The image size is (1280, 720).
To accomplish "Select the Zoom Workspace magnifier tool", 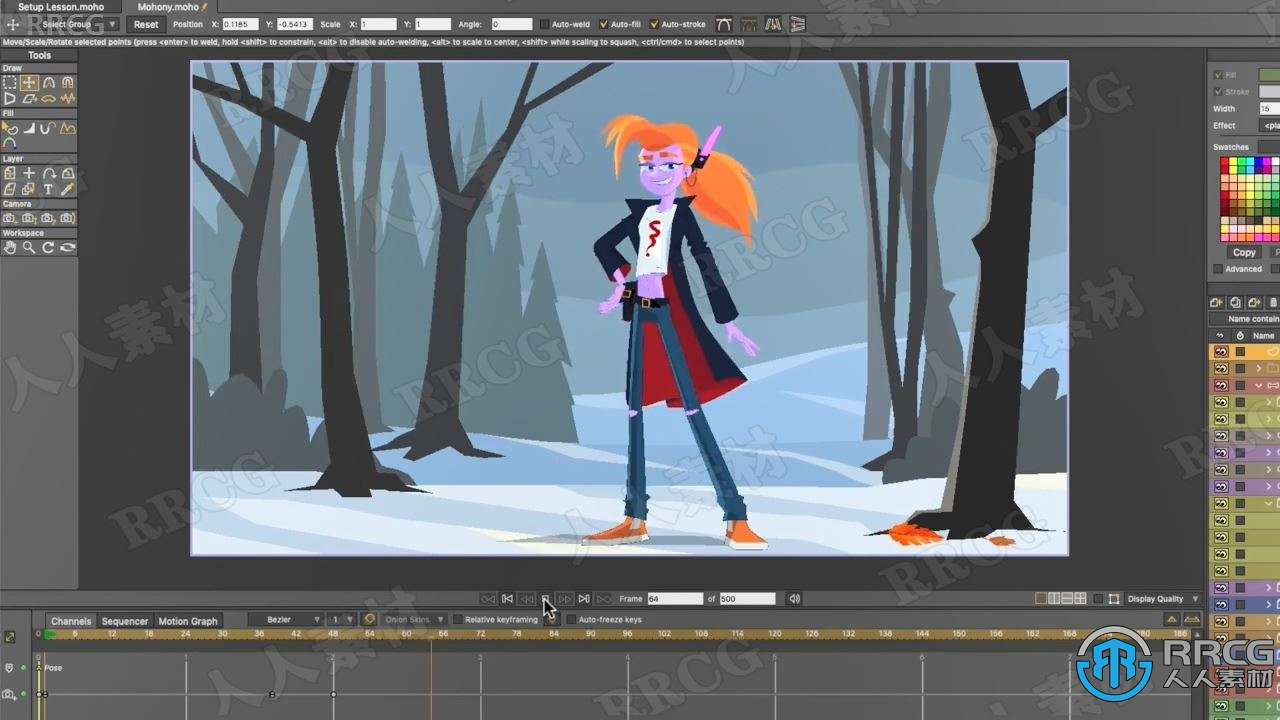I will tap(29, 247).
